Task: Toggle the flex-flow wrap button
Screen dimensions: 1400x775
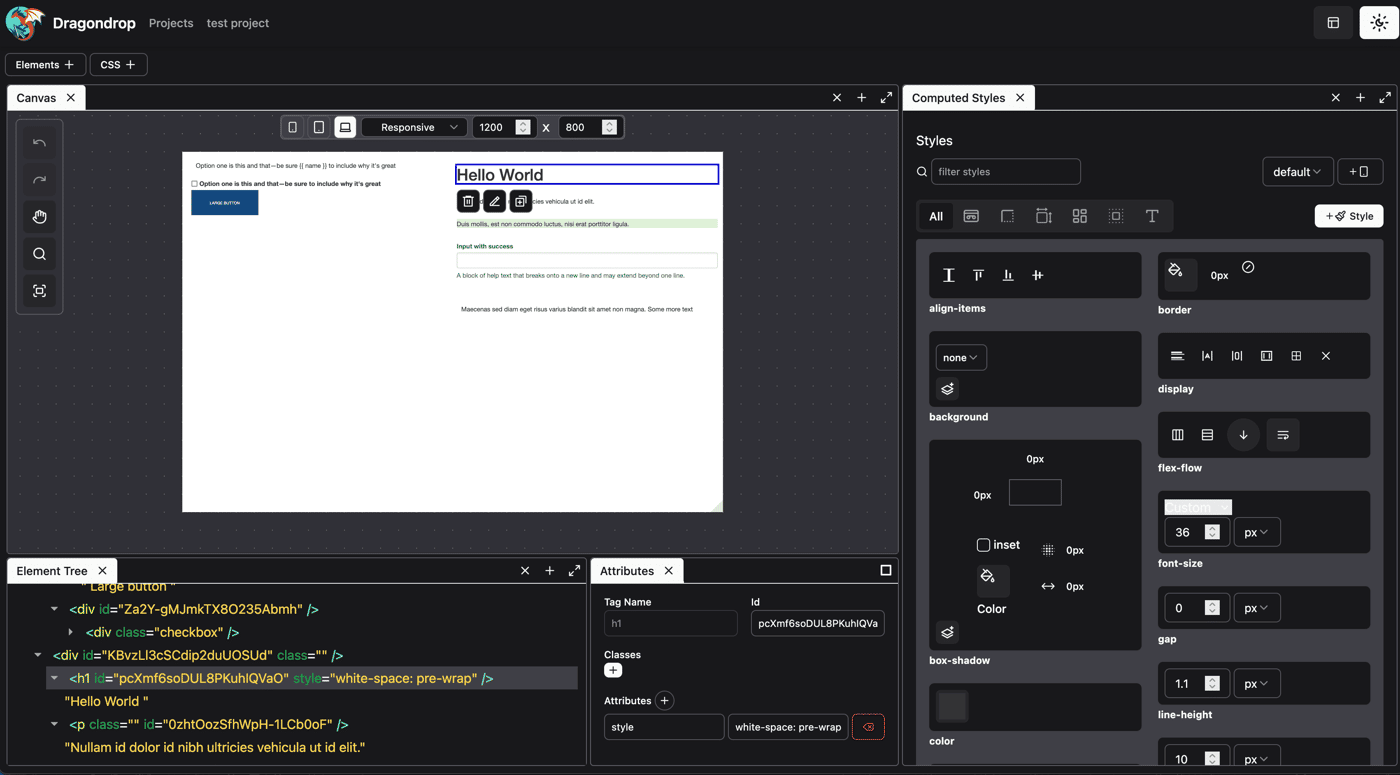Action: tap(1283, 435)
